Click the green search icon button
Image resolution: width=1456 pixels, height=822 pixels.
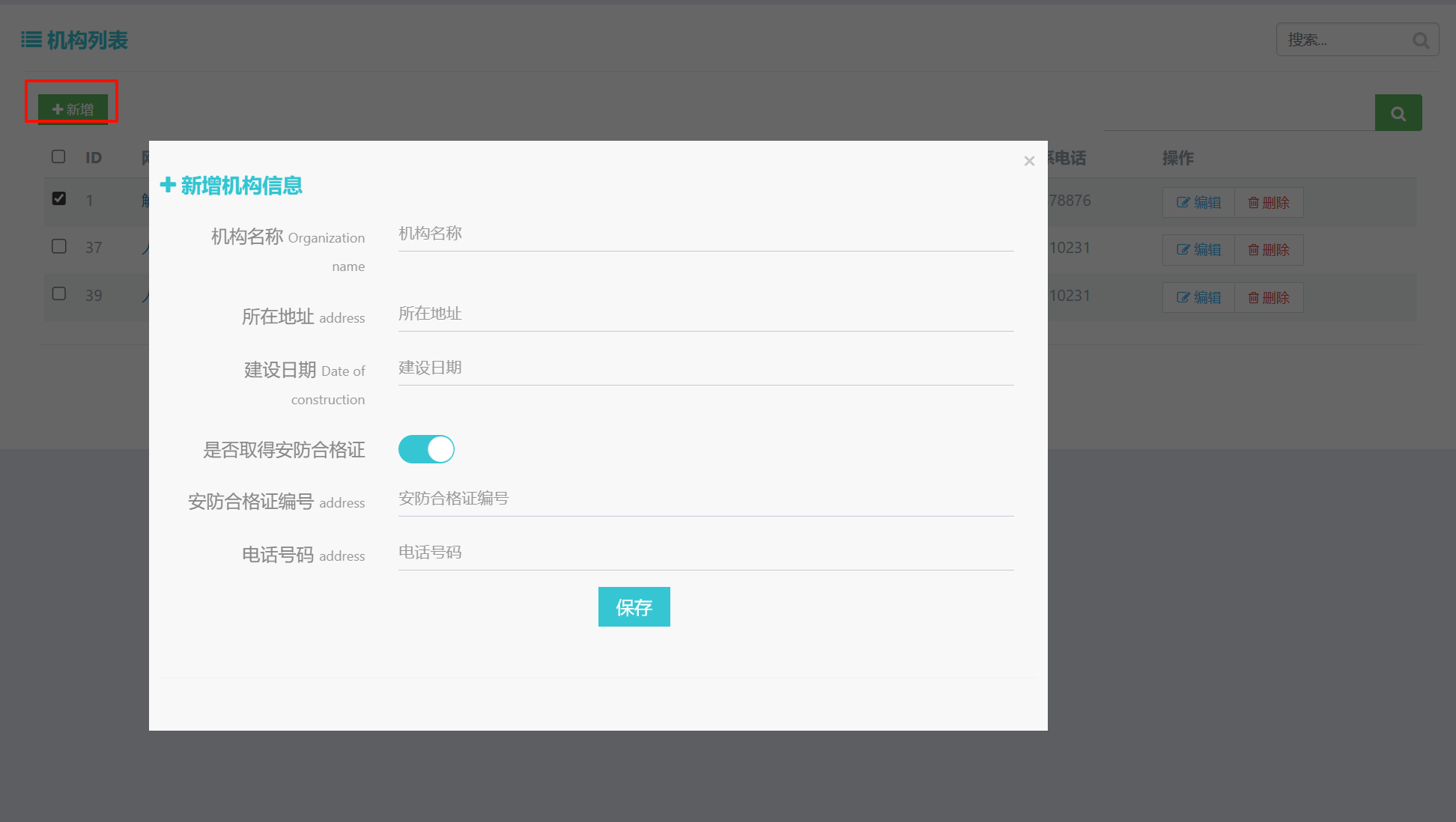pyautogui.click(x=1398, y=113)
